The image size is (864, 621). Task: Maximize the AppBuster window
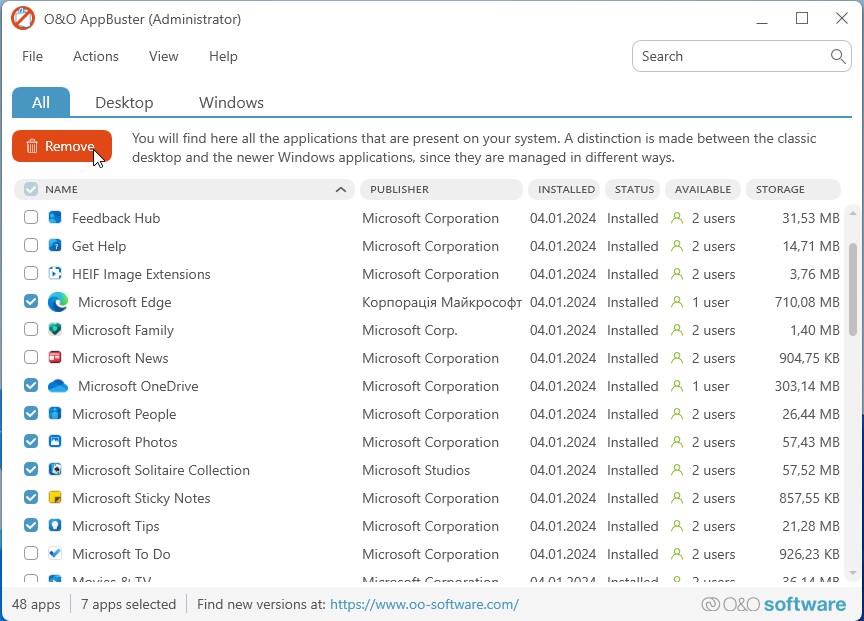coord(802,19)
